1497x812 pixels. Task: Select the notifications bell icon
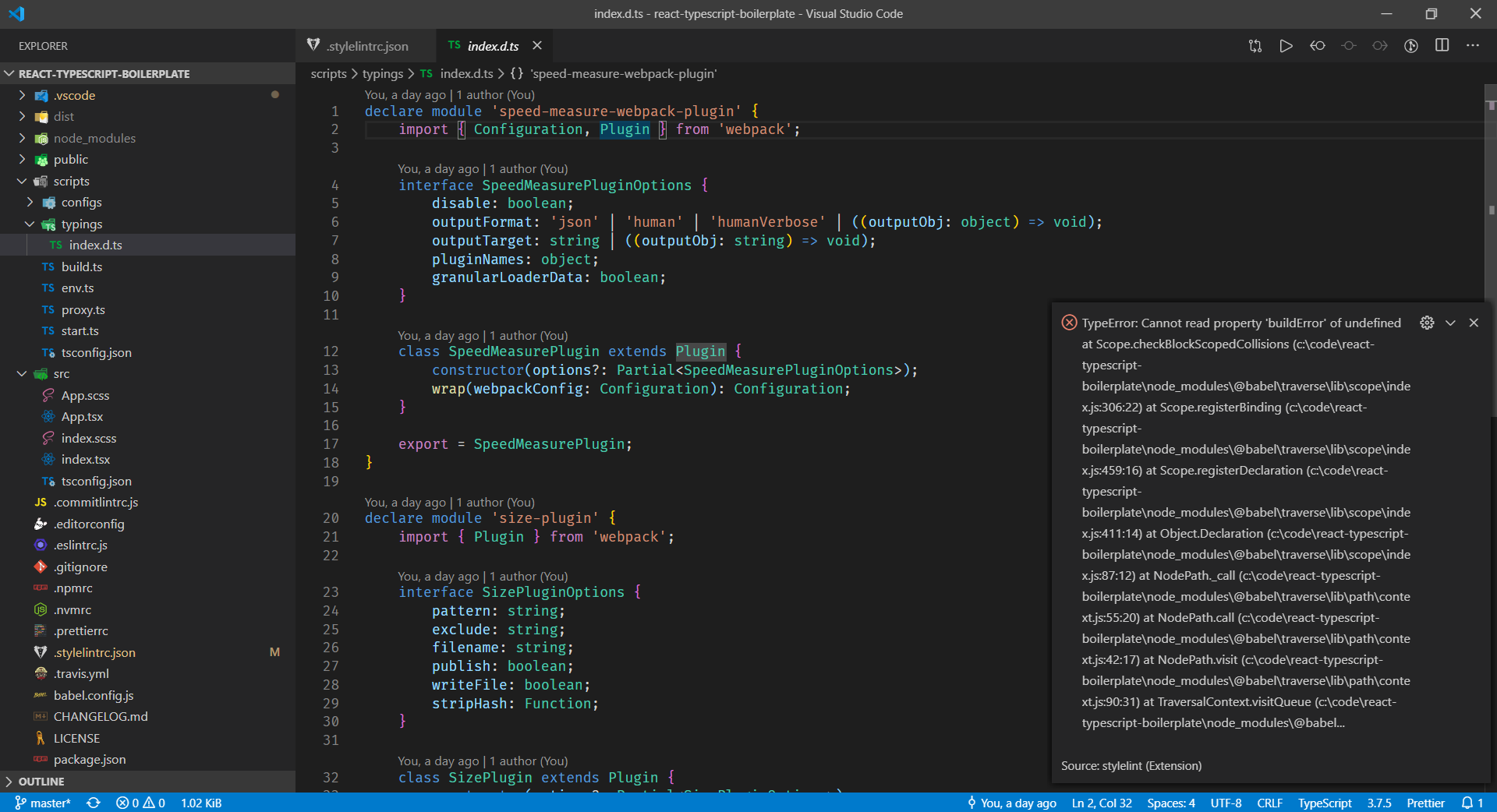pyautogui.click(x=1470, y=803)
